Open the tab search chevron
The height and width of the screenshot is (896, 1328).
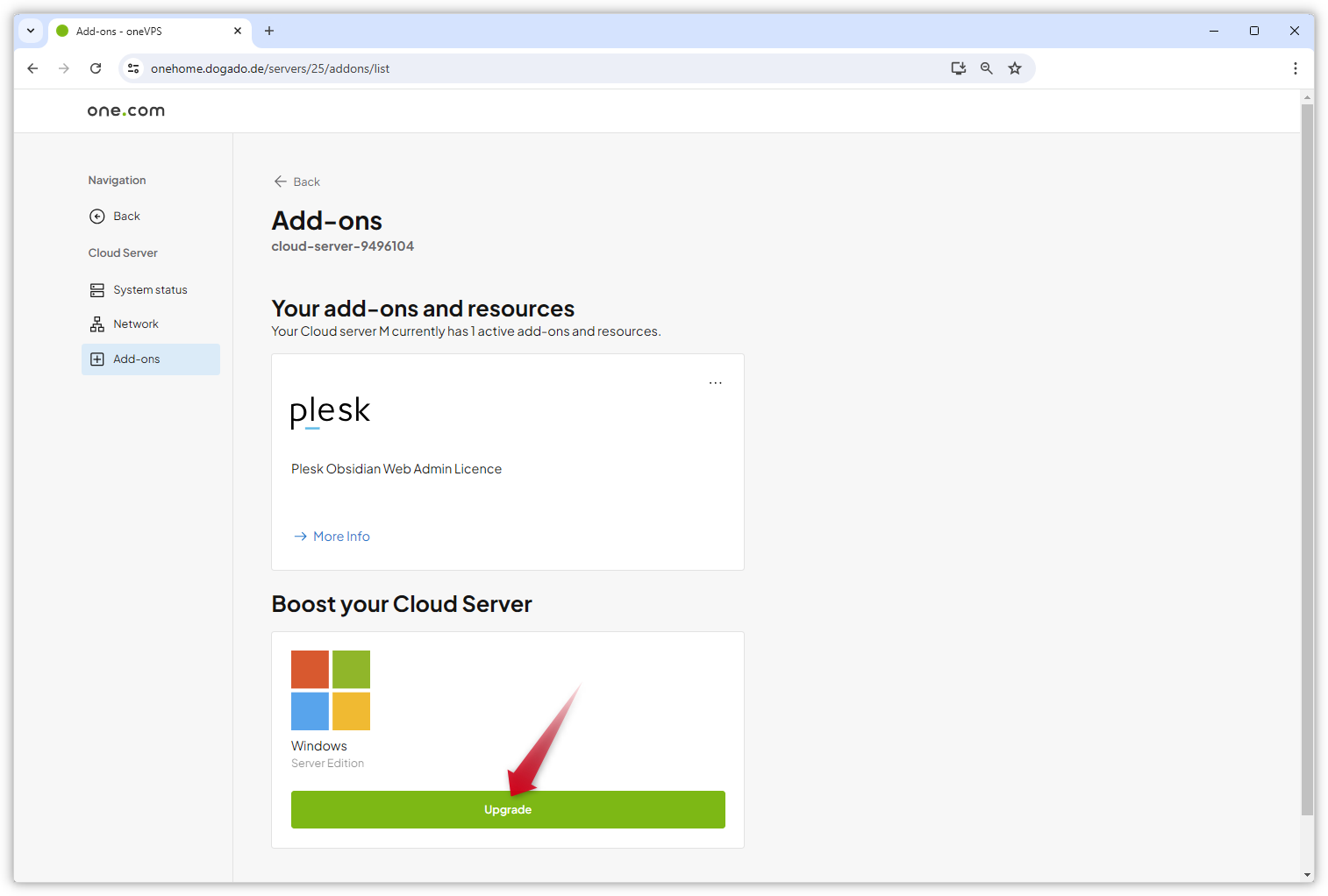31,31
